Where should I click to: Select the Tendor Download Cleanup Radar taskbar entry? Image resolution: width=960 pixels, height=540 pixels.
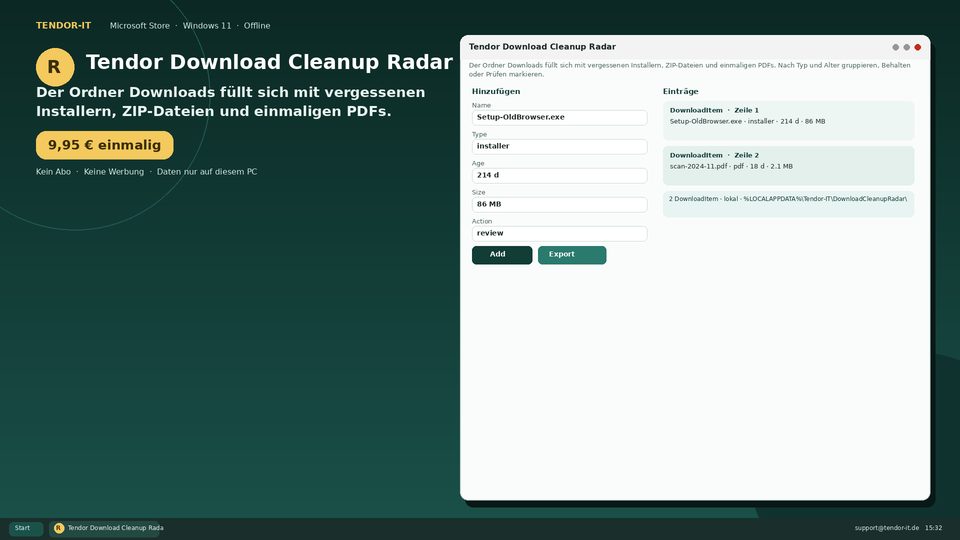point(104,528)
